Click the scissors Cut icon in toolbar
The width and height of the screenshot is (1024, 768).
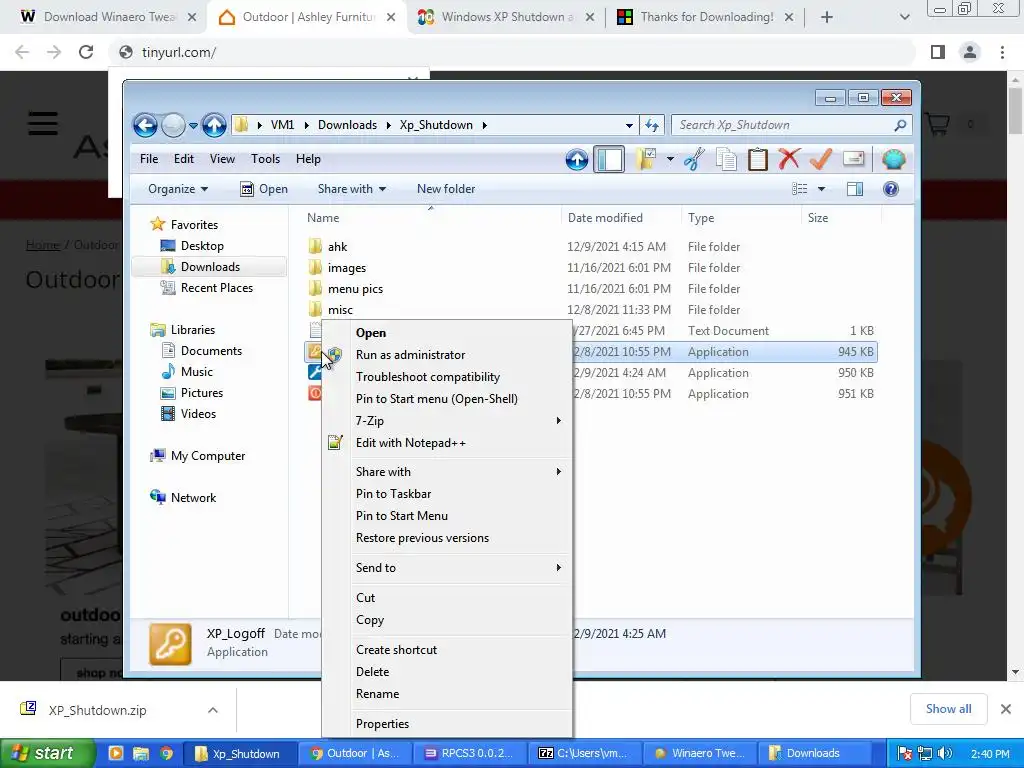pyautogui.click(x=694, y=159)
